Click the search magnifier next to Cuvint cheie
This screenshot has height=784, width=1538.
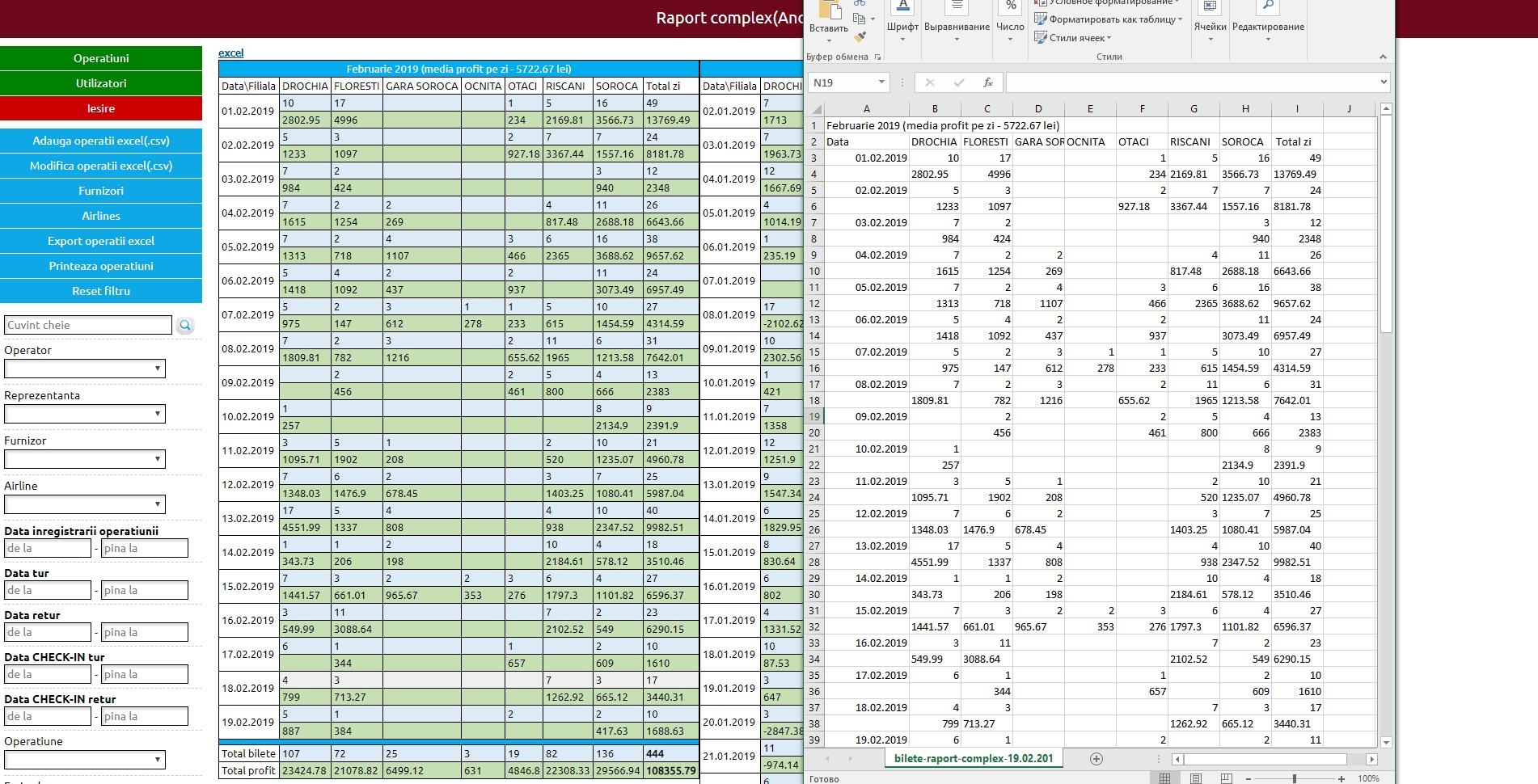(185, 325)
